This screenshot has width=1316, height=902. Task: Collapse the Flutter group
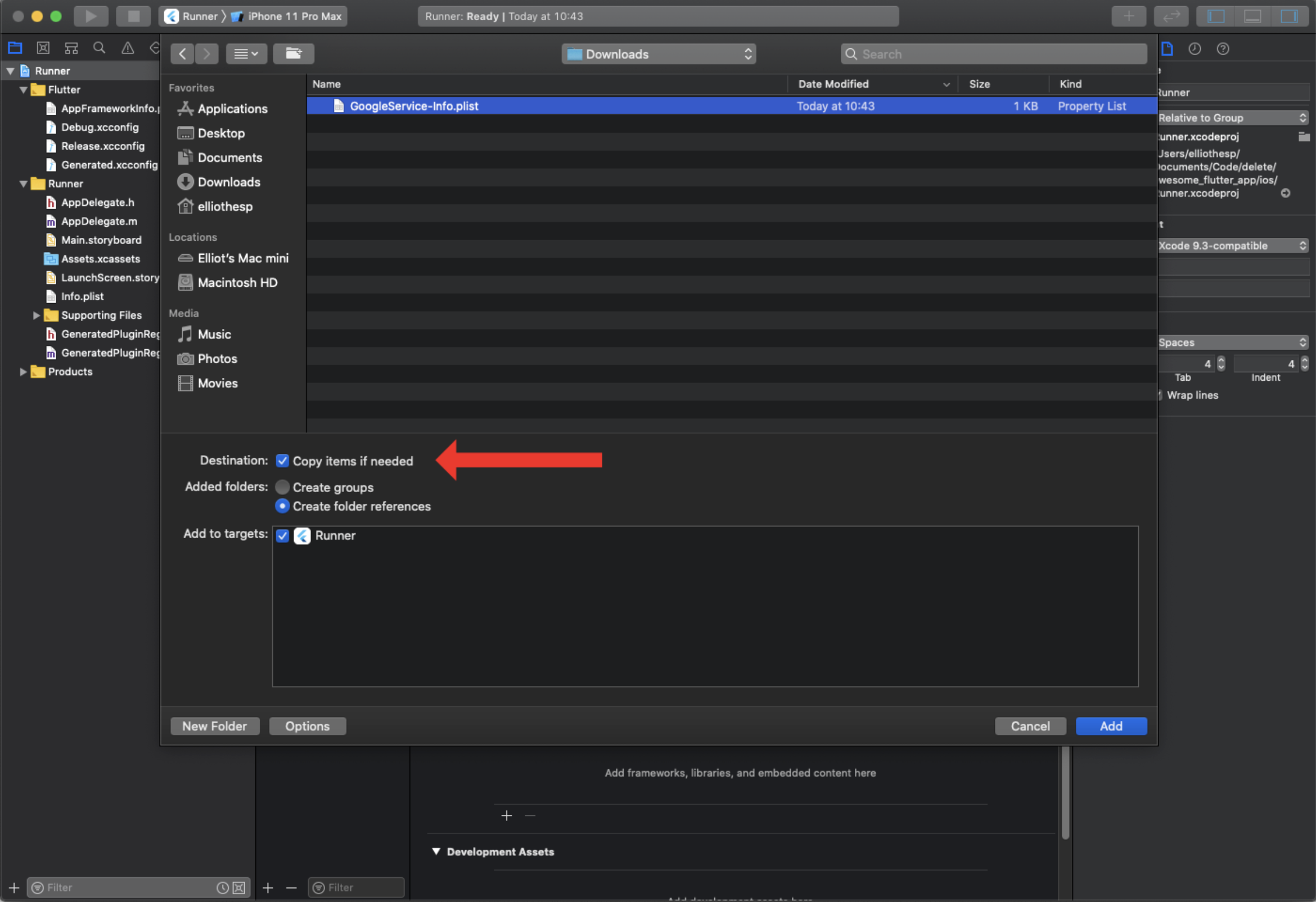coord(23,89)
